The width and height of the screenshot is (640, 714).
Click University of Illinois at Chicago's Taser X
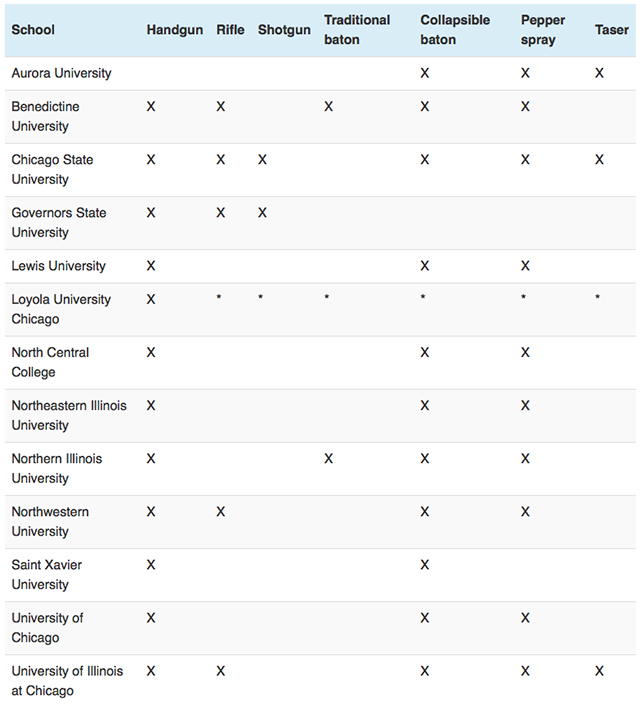tap(599, 671)
